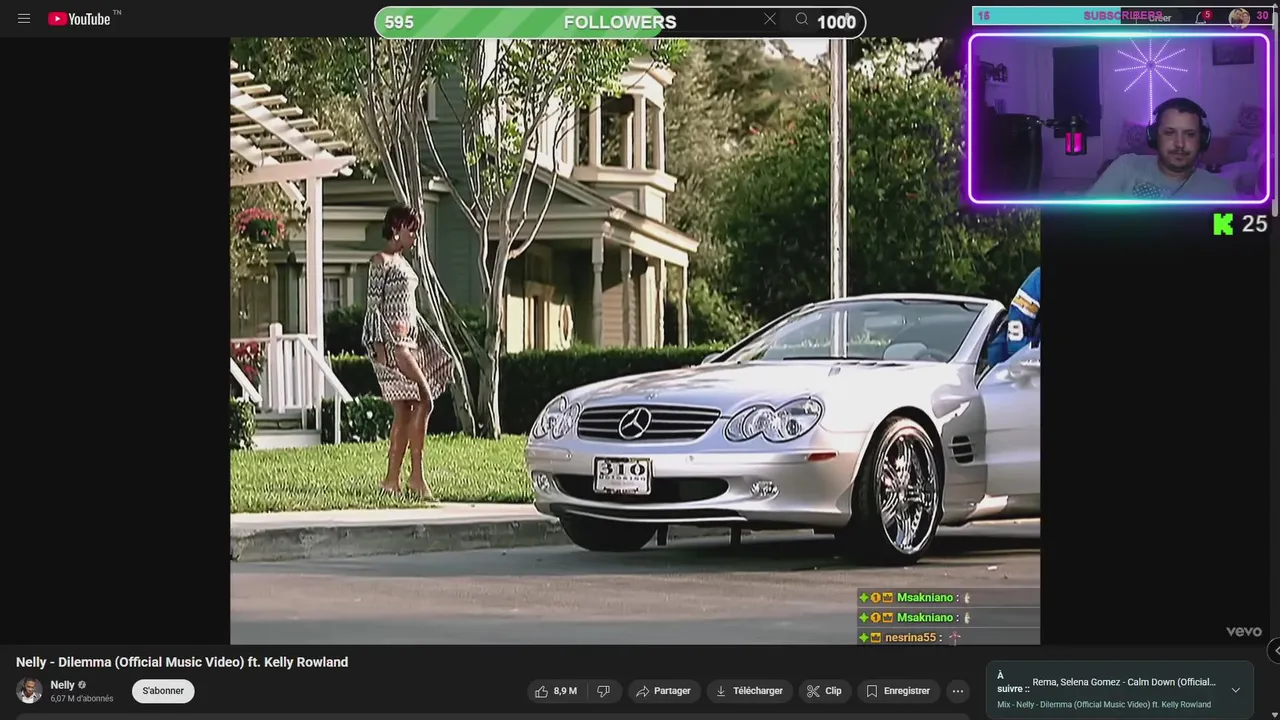The image size is (1280, 720).
Task: Clear the search box with the X icon
Action: [770, 19]
